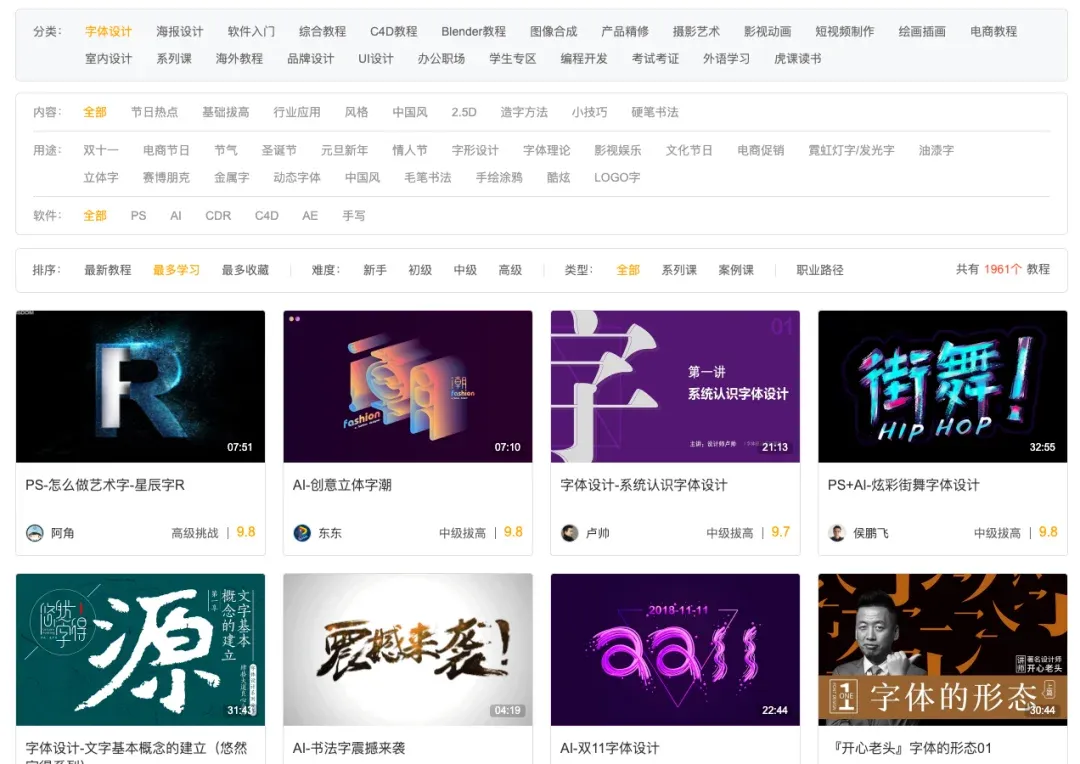Show only 系列课 type
Screen dimensions: 1080x764
click(x=679, y=269)
